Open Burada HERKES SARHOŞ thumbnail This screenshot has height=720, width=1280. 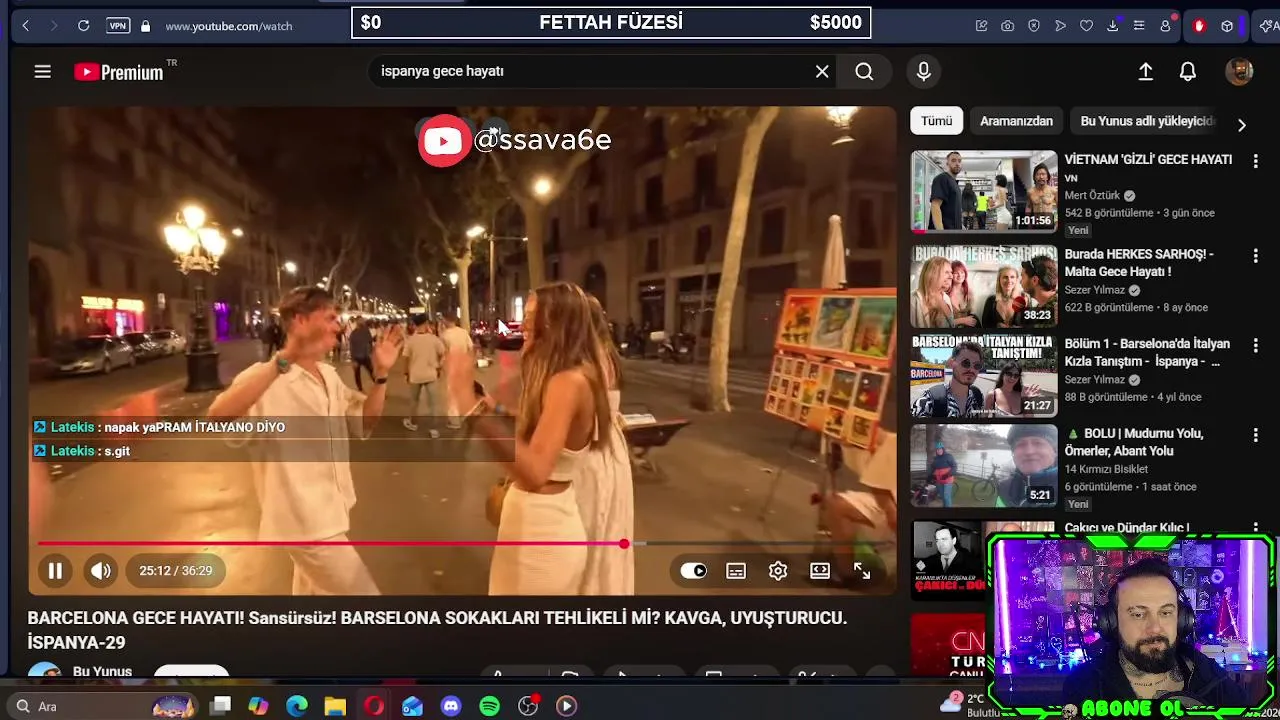tap(984, 286)
